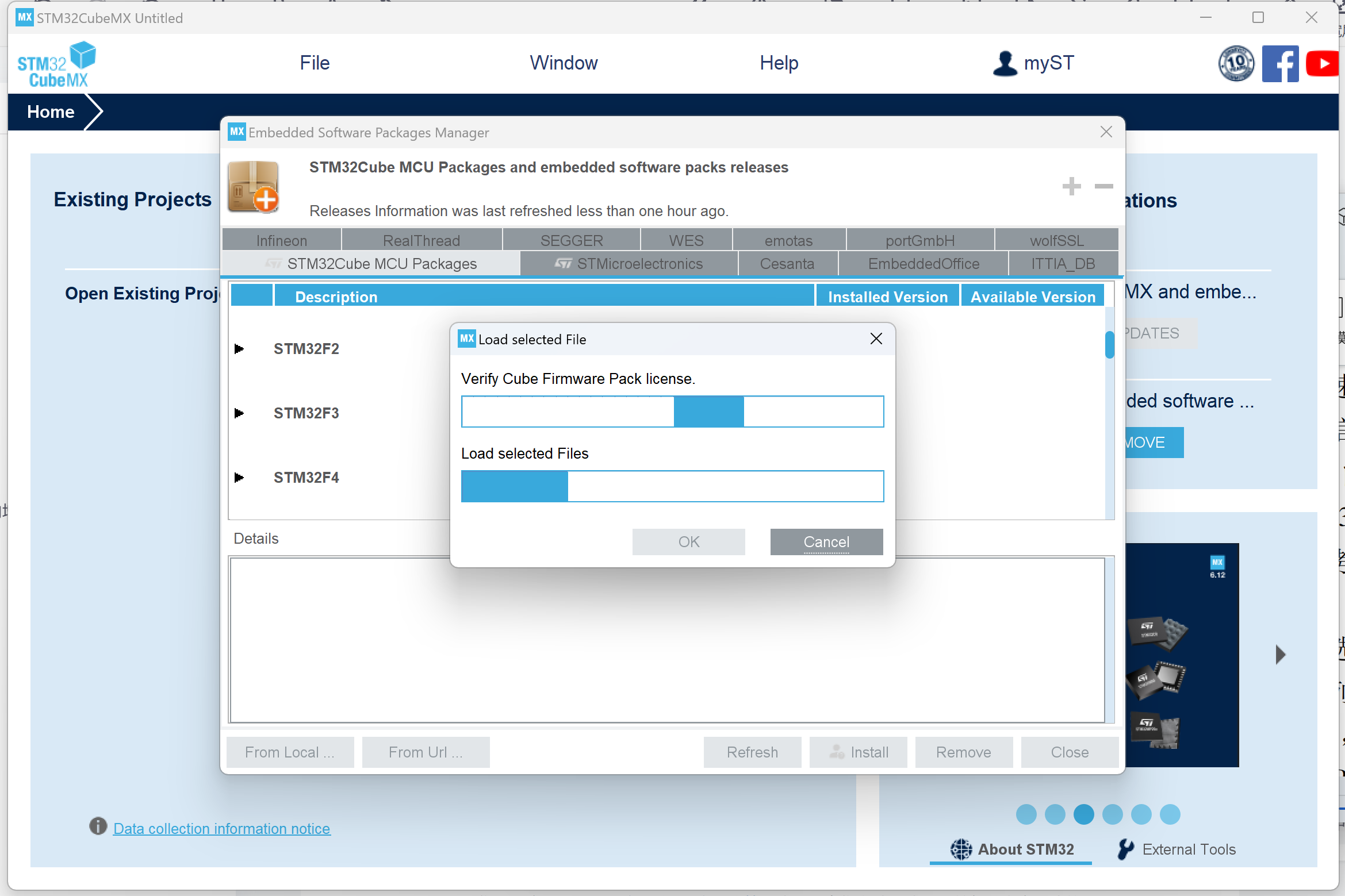Screen dimensions: 1345x896
Task: Click the Verify Cube Firmware Pack license progress bar
Action: pyautogui.click(x=672, y=412)
